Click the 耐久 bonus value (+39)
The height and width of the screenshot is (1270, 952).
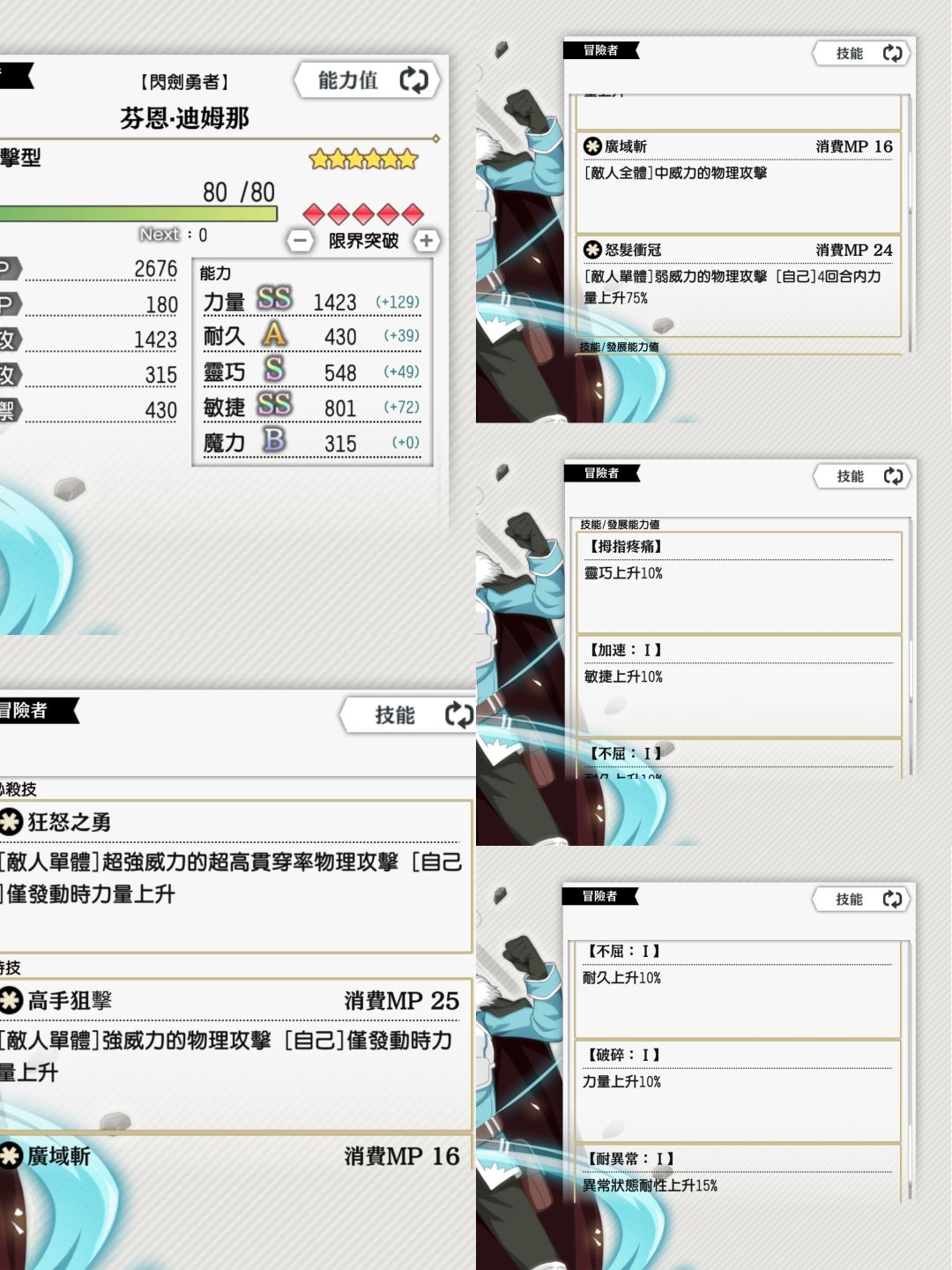tap(402, 335)
